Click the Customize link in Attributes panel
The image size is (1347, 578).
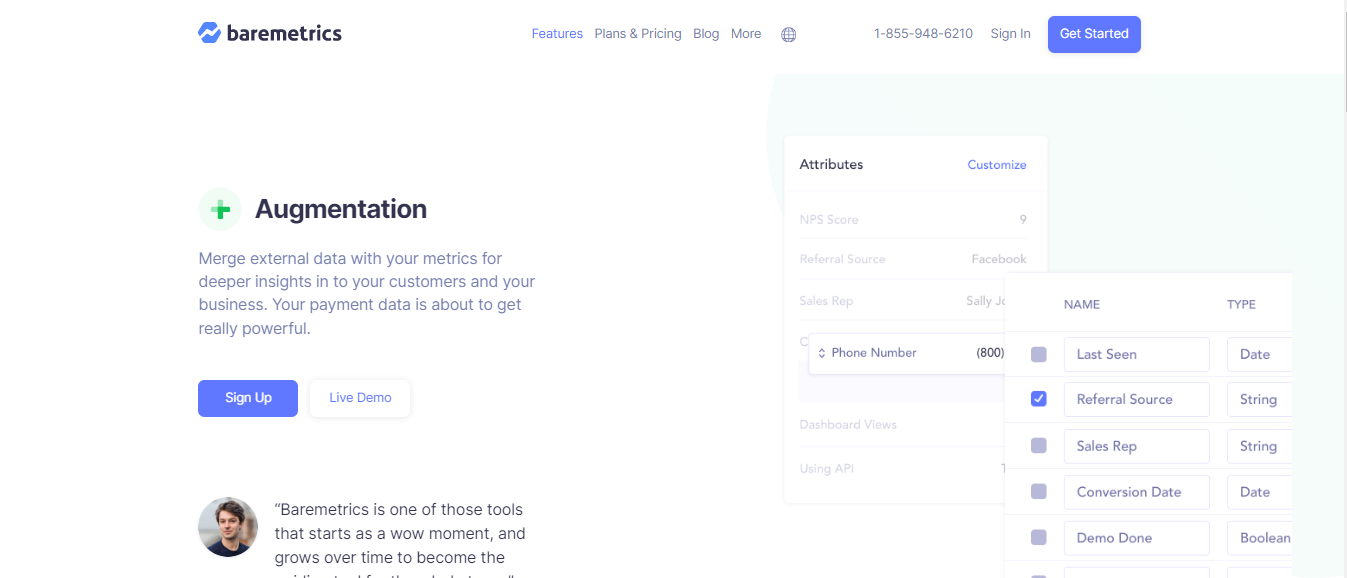[x=996, y=163]
